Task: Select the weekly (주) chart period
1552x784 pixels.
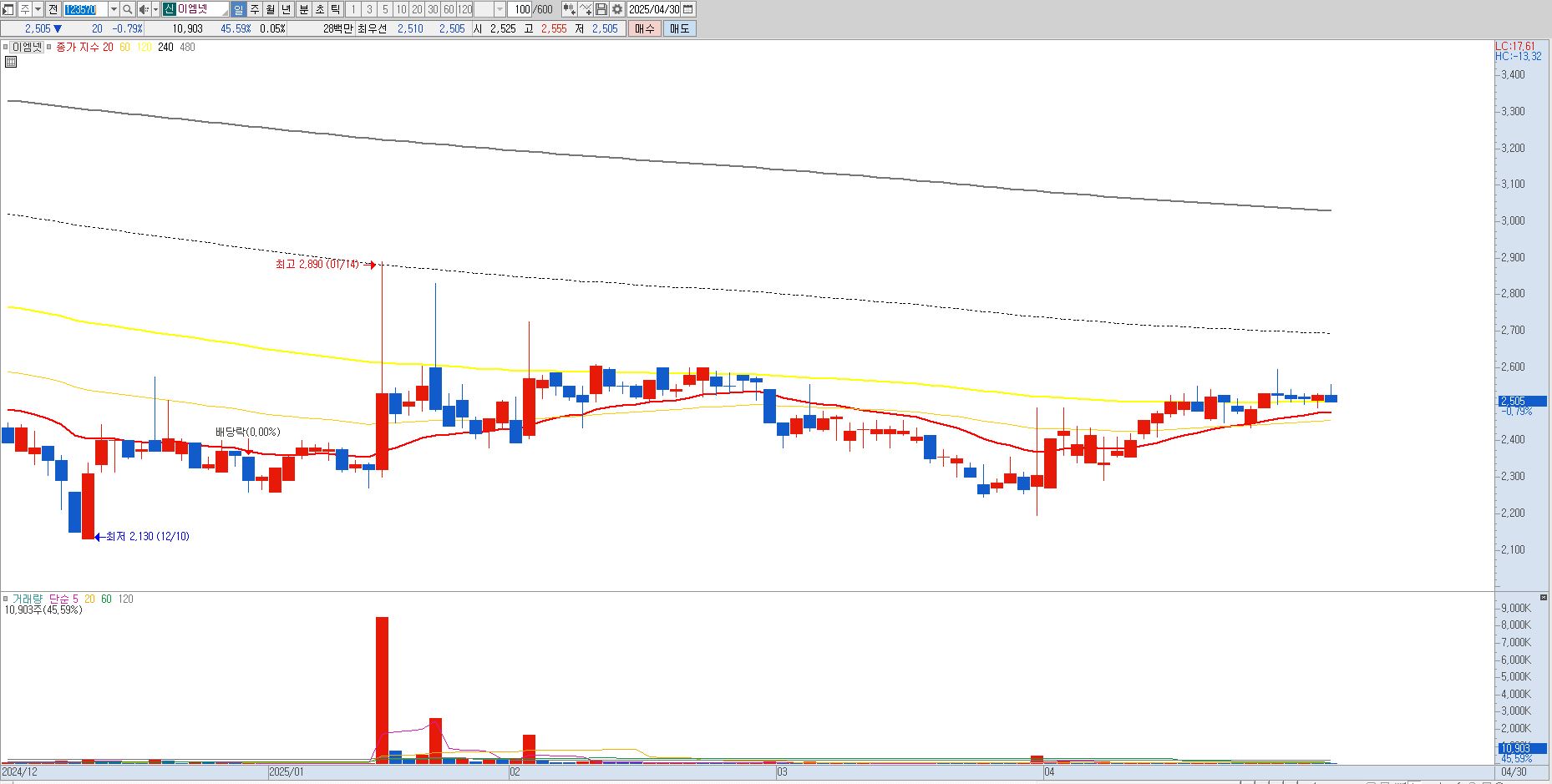Action: 255,9
